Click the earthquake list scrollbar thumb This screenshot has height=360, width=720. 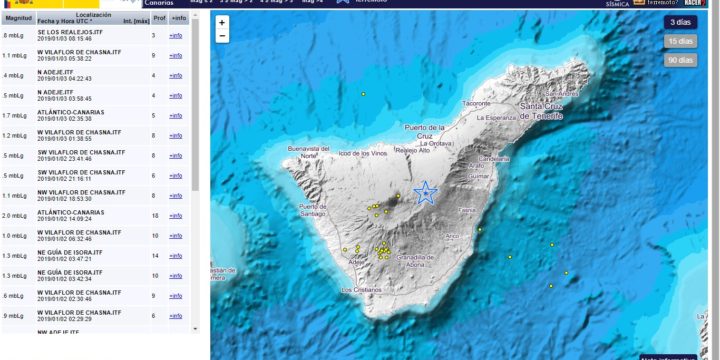[195, 105]
